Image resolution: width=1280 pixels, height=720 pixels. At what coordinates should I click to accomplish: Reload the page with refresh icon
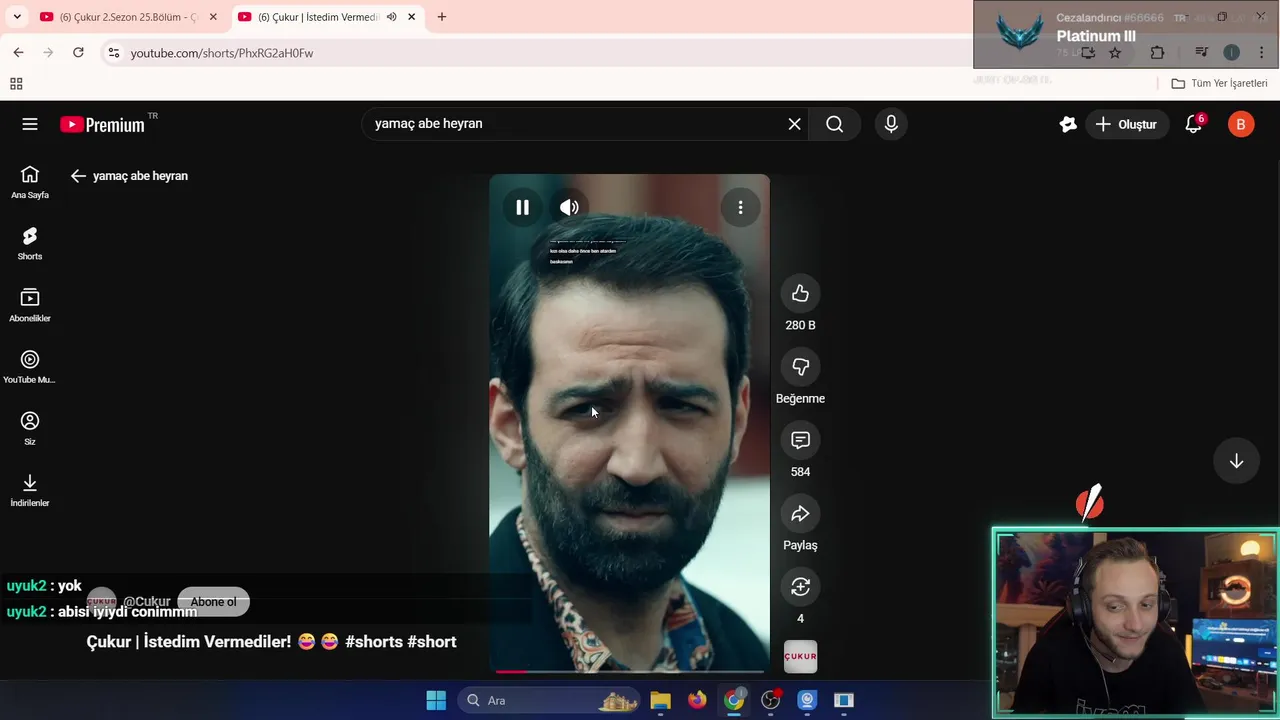(78, 52)
